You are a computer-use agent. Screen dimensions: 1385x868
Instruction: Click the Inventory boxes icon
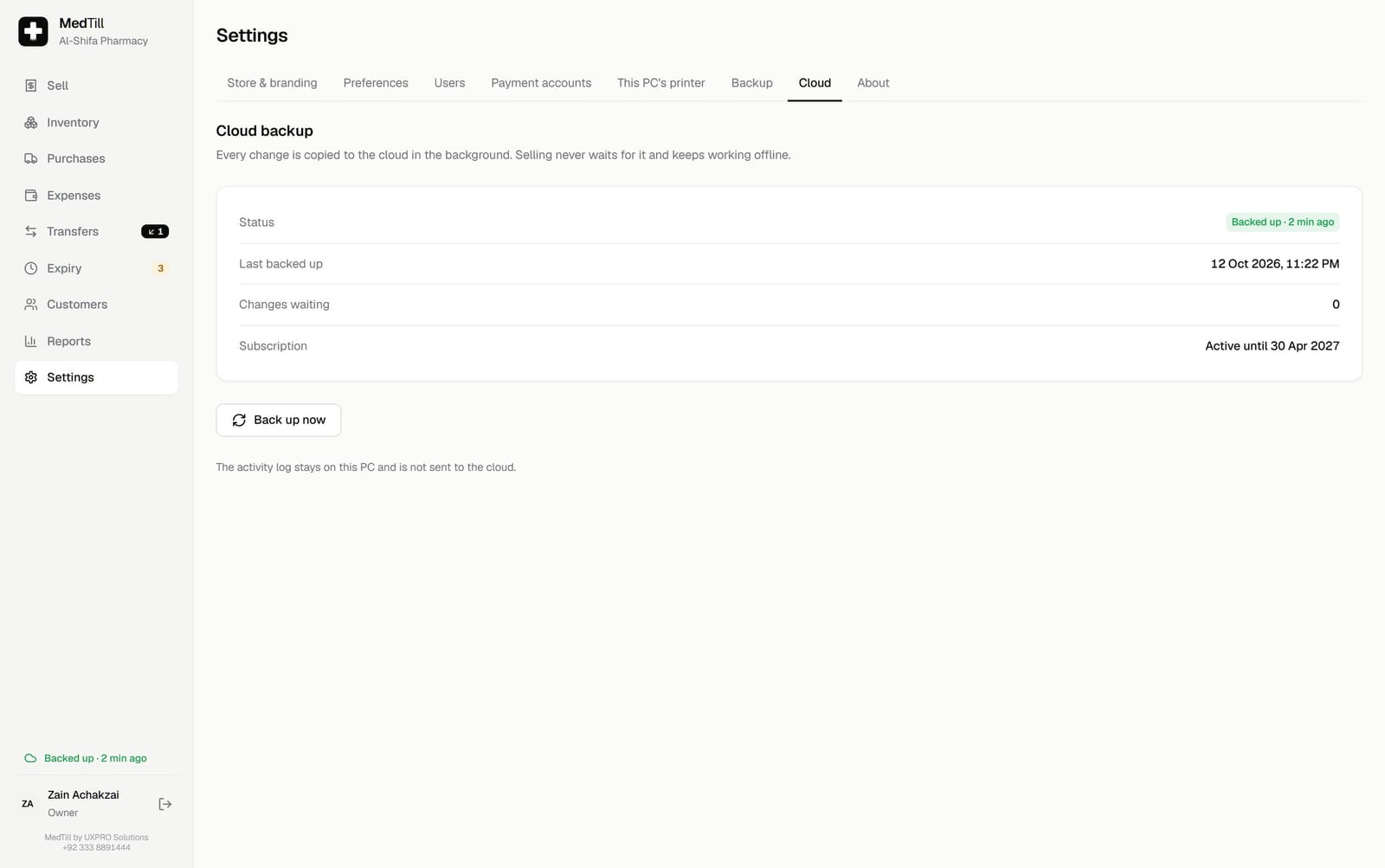pyautogui.click(x=31, y=123)
